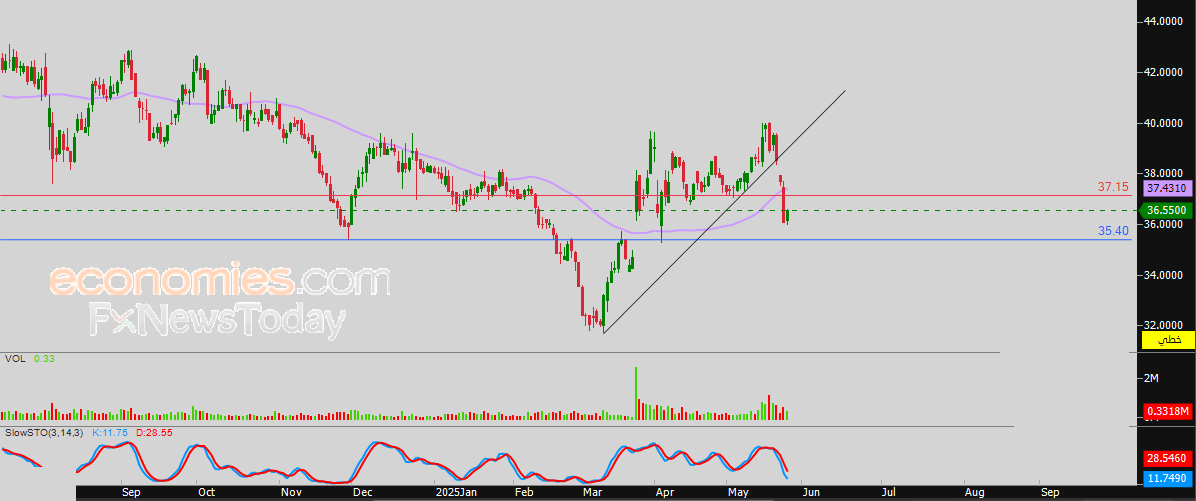The height and width of the screenshot is (501, 1196).
Task: Click the blue 11.7490 stochastic tag
Action: pyautogui.click(x=1168, y=479)
